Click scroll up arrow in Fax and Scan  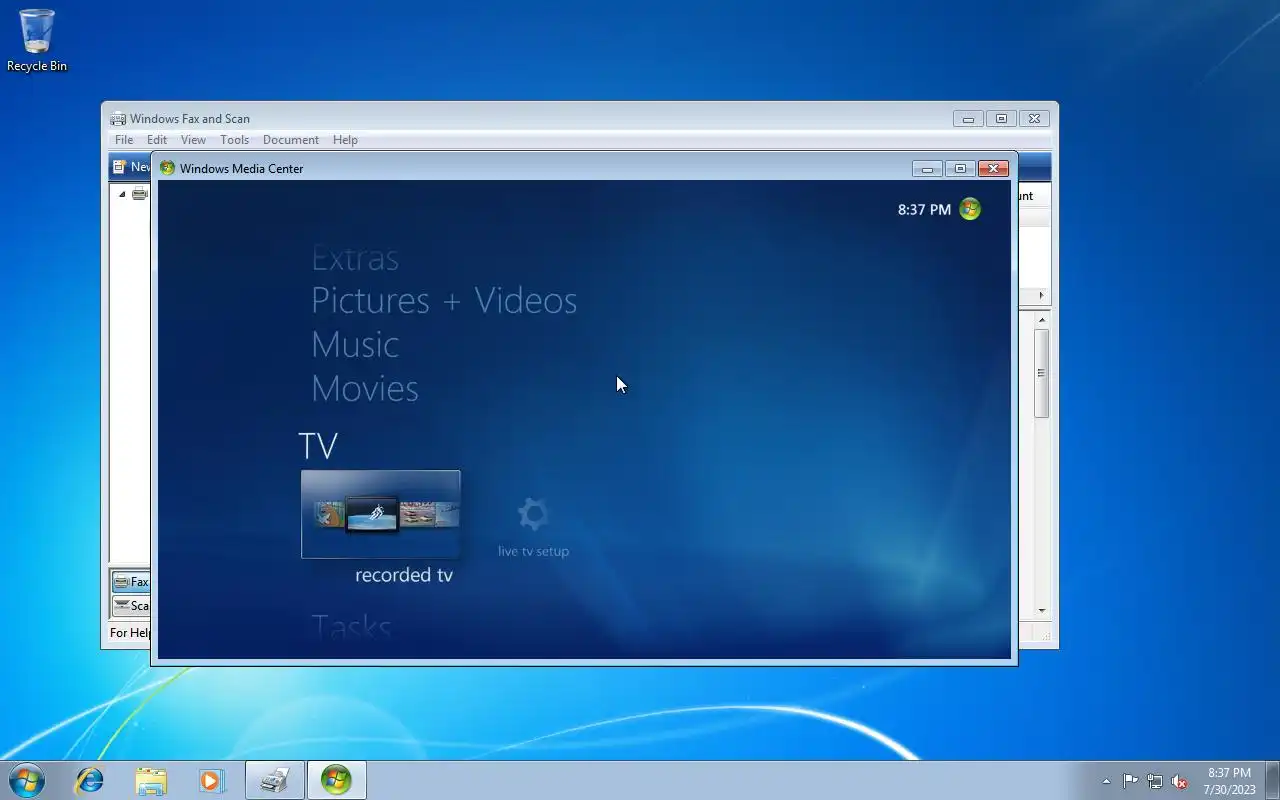[1042, 320]
